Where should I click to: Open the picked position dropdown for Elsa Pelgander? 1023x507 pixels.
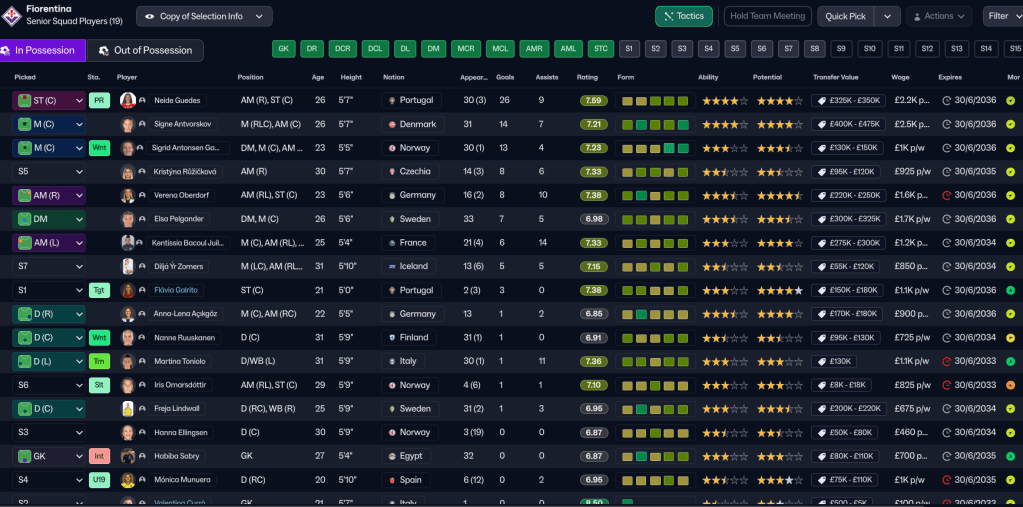click(48, 219)
